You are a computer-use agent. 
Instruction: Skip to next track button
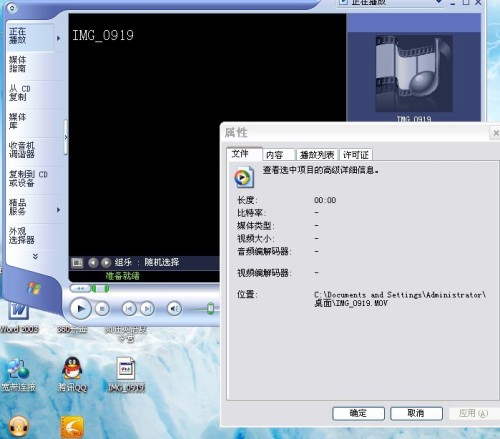click(147, 309)
